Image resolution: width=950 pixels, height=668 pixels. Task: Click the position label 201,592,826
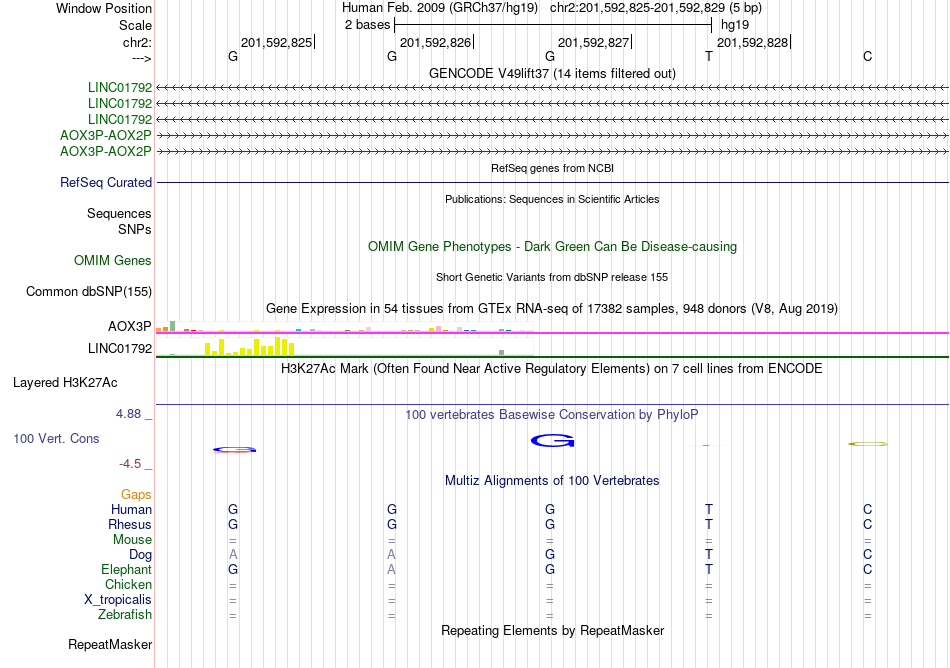pos(435,42)
